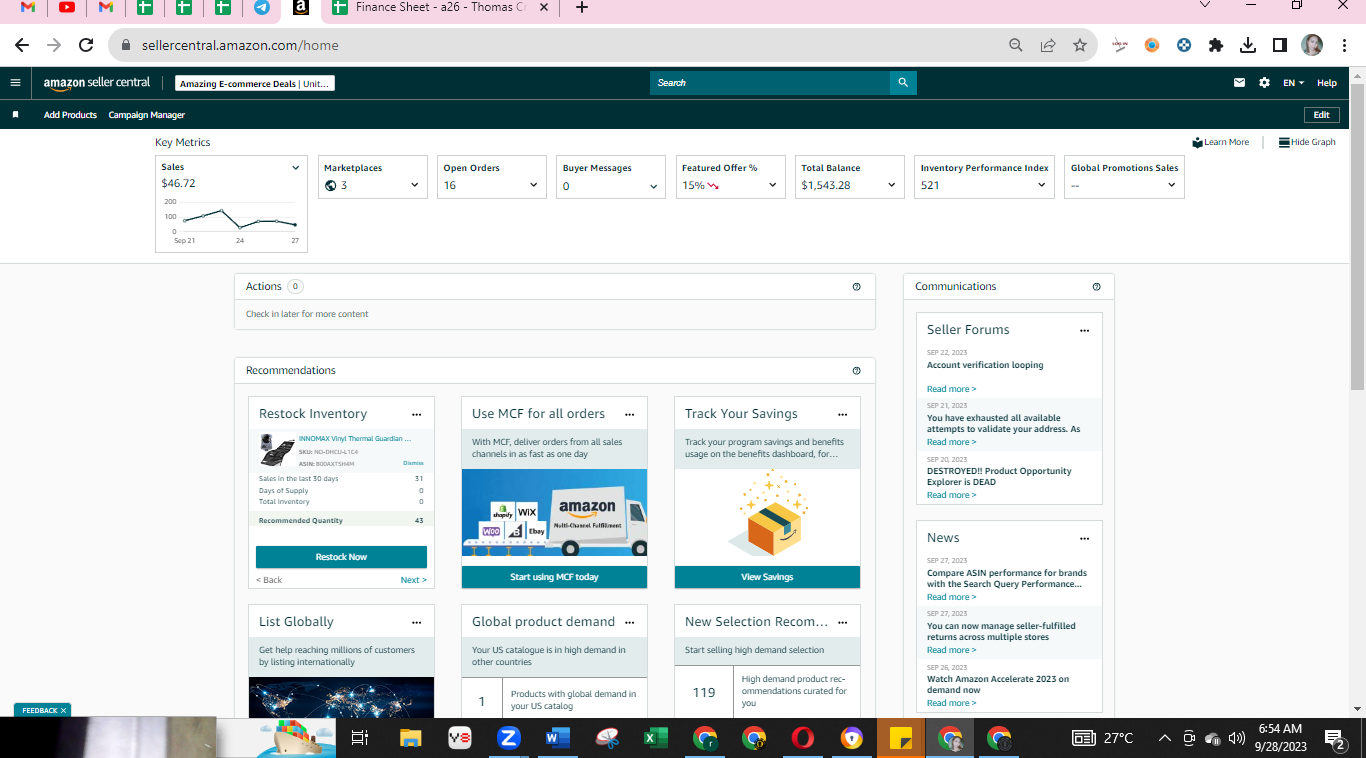Open the Actions card help icon
The height and width of the screenshot is (758, 1366).
856,287
